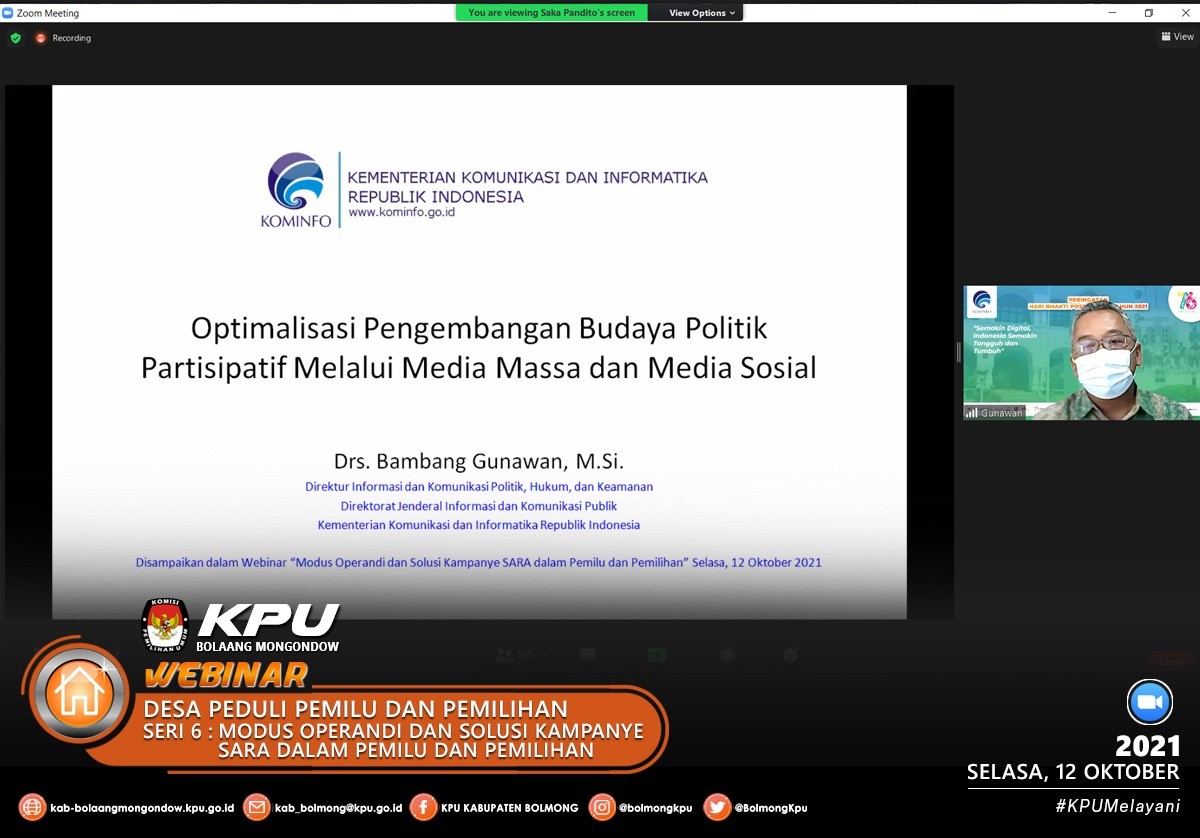Expand the caret beside Participants count

pyautogui.click(x=545, y=655)
